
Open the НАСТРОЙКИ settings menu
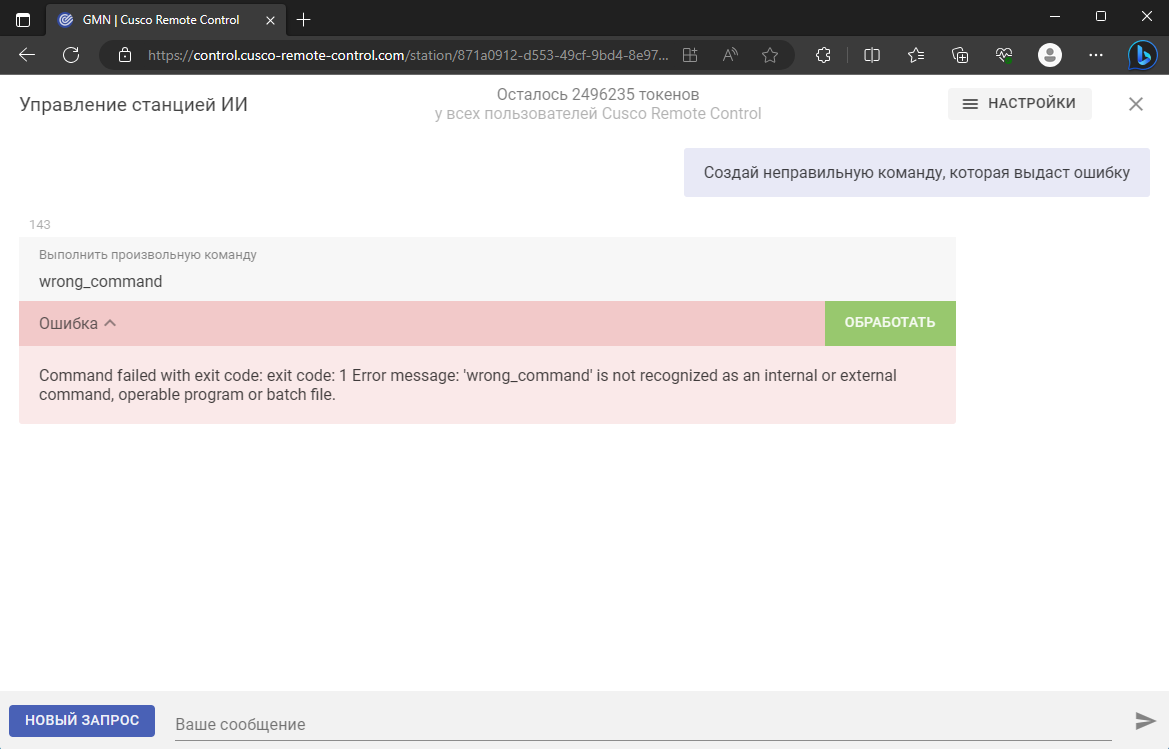click(1019, 104)
